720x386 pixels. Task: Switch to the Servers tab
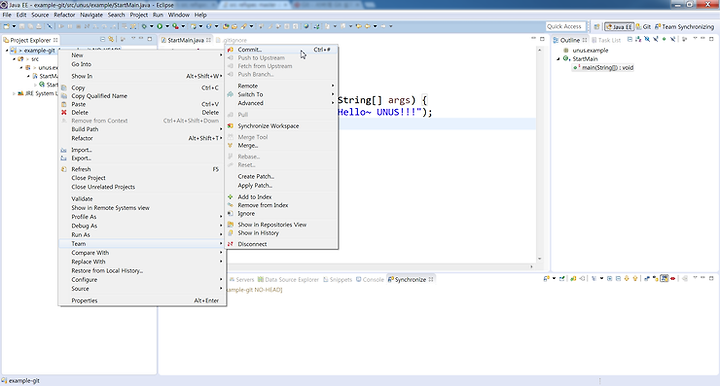[242, 280]
